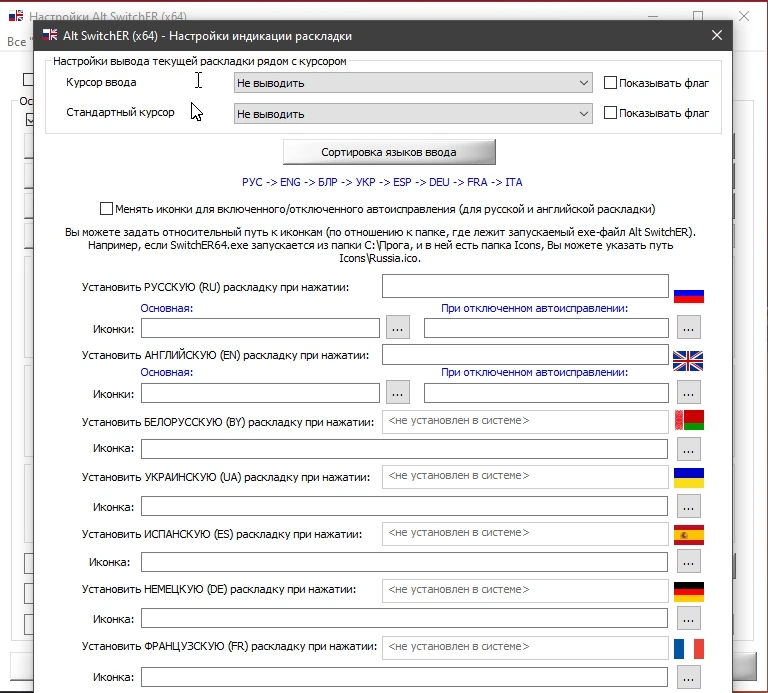768x693 pixels.
Task: Open the Курсор ввода dropdown
Action: (x=413, y=83)
